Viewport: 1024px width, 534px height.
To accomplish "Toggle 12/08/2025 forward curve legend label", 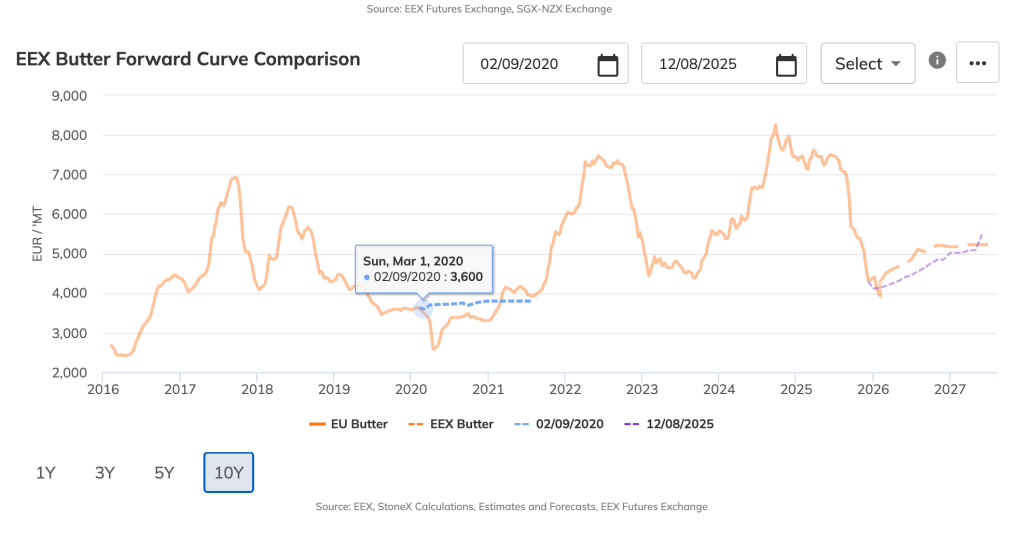I will pyautogui.click(x=680, y=424).
